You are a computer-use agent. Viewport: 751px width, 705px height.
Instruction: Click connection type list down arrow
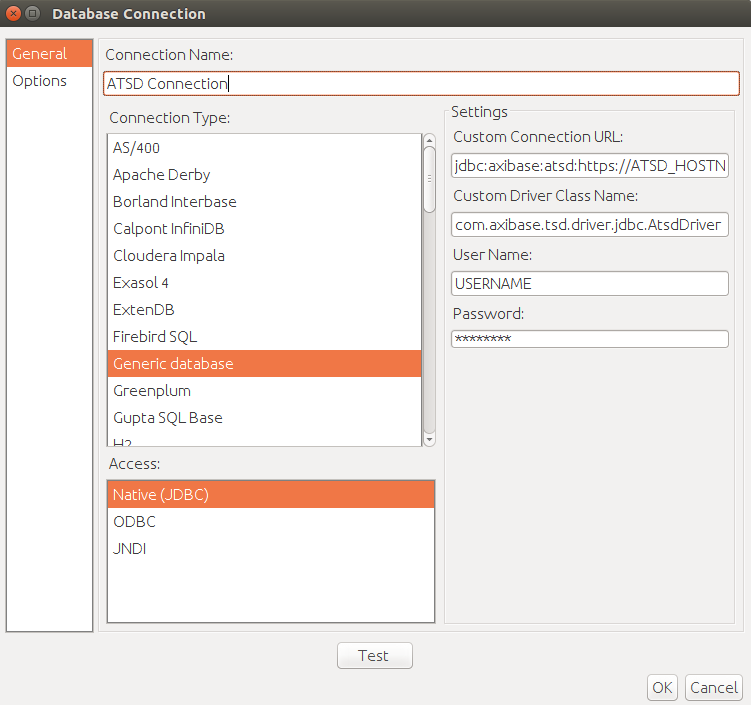[430, 439]
